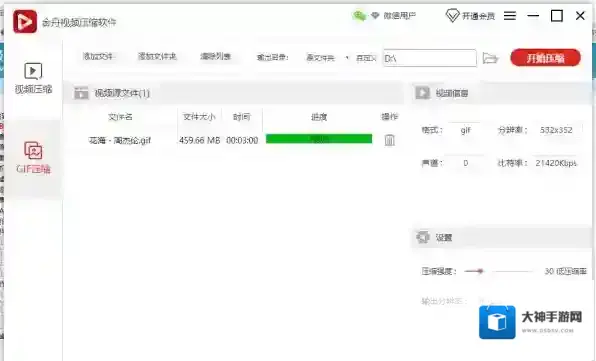Image resolution: width=596 pixels, height=361 pixels.
Task: Delete 花海 - 周杰伦.gif with trash icon
Action: point(390,140)
